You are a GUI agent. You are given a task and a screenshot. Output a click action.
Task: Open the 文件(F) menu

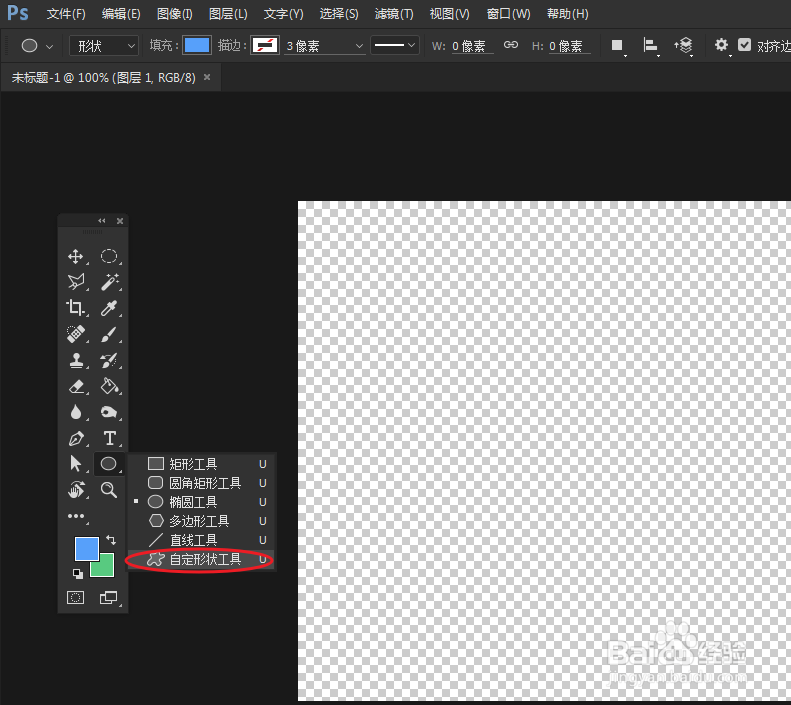66,14
